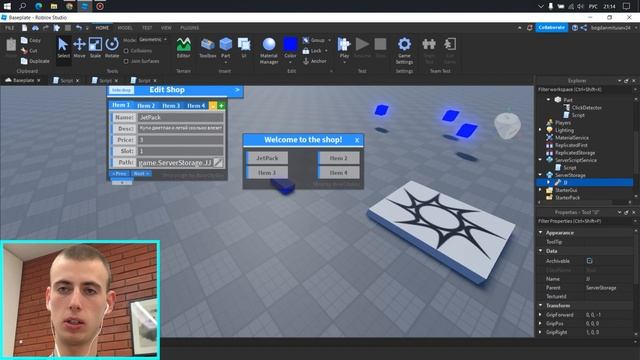Image resolution: width=640 pixels, height=360 pixels.
Task: Click the Group icon
Action: (x=306, y=40)
